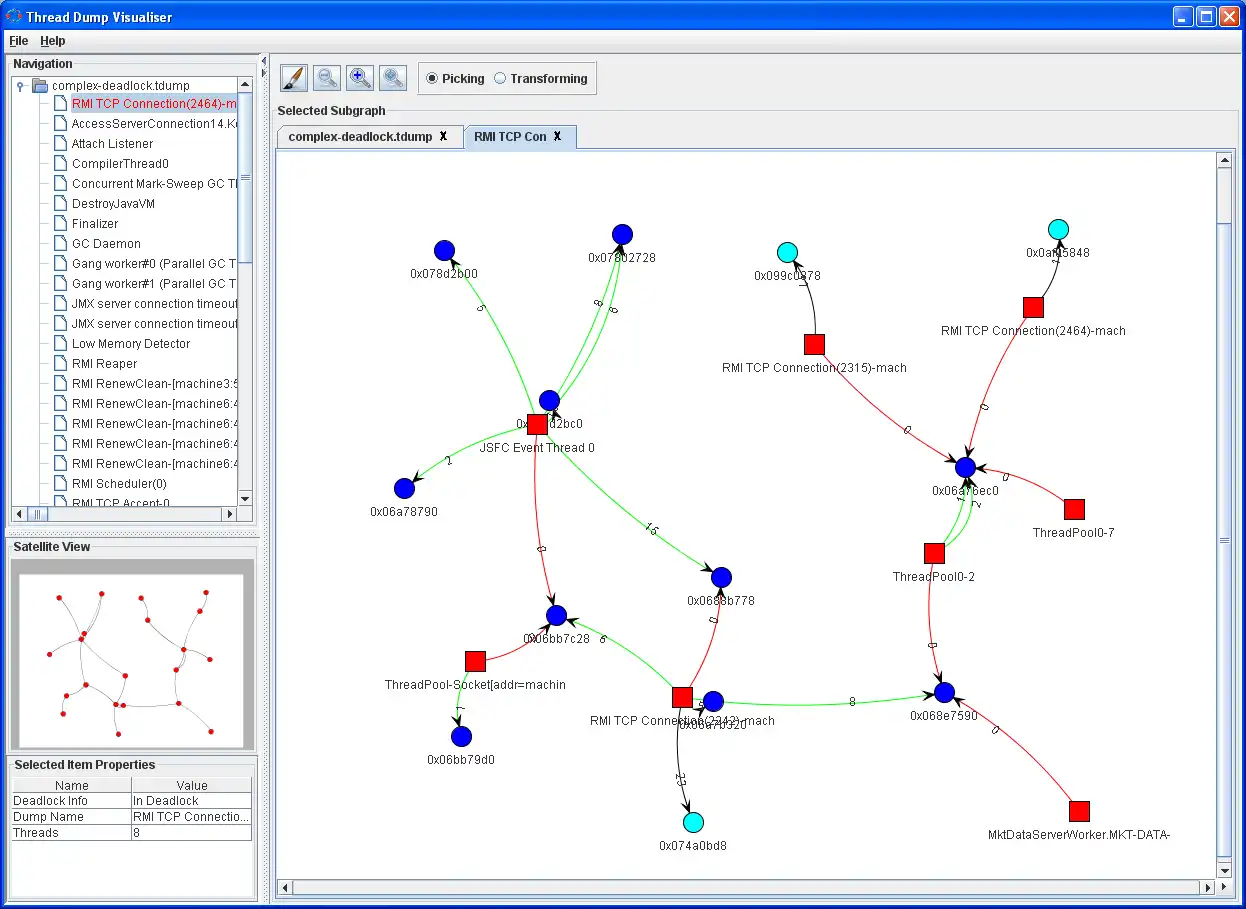1246x909 pixels.
Task: Click the left-pointing split pane collapse arrow
Action: 264,61
